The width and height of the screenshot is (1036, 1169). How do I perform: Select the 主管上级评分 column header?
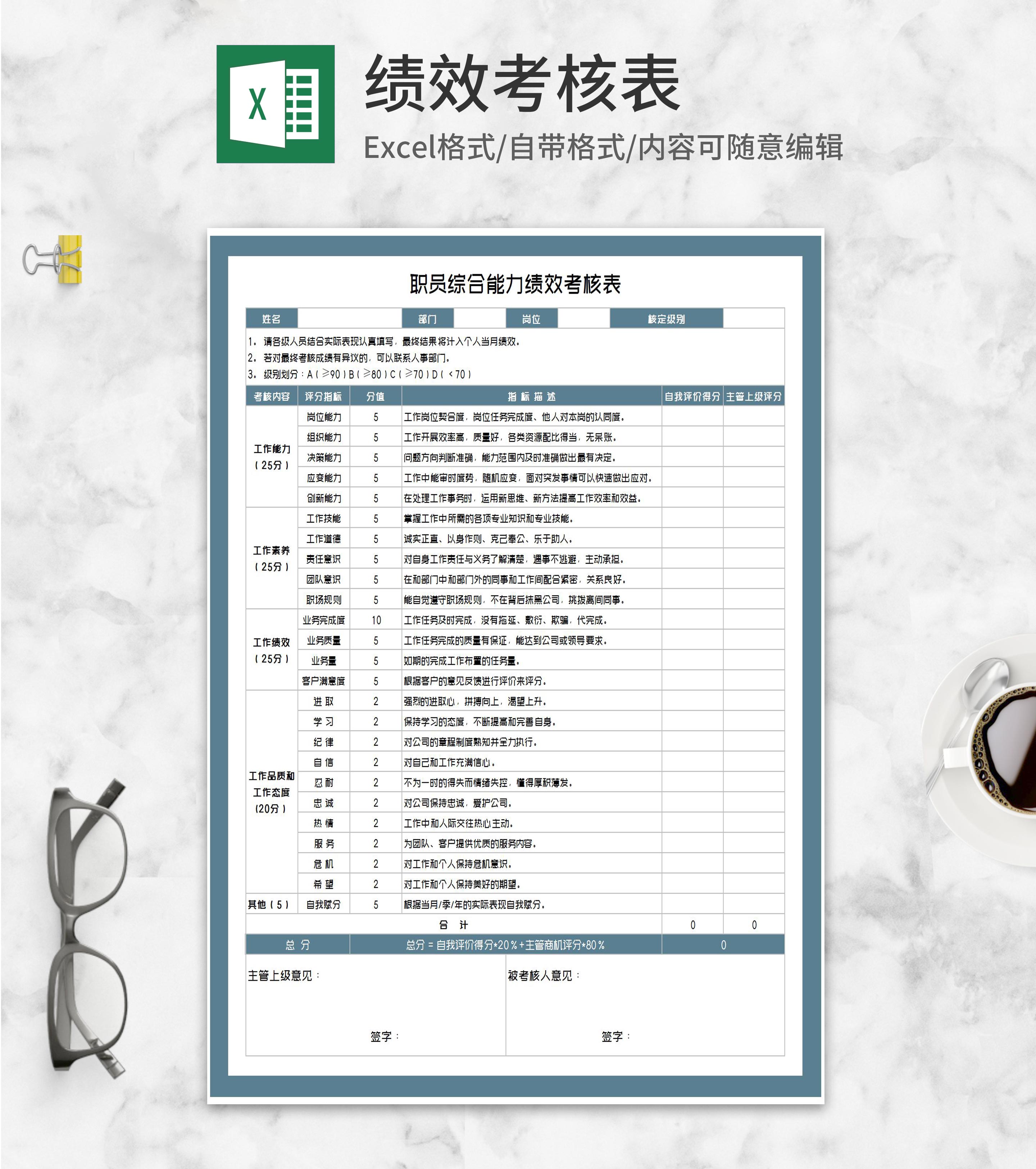753,396
